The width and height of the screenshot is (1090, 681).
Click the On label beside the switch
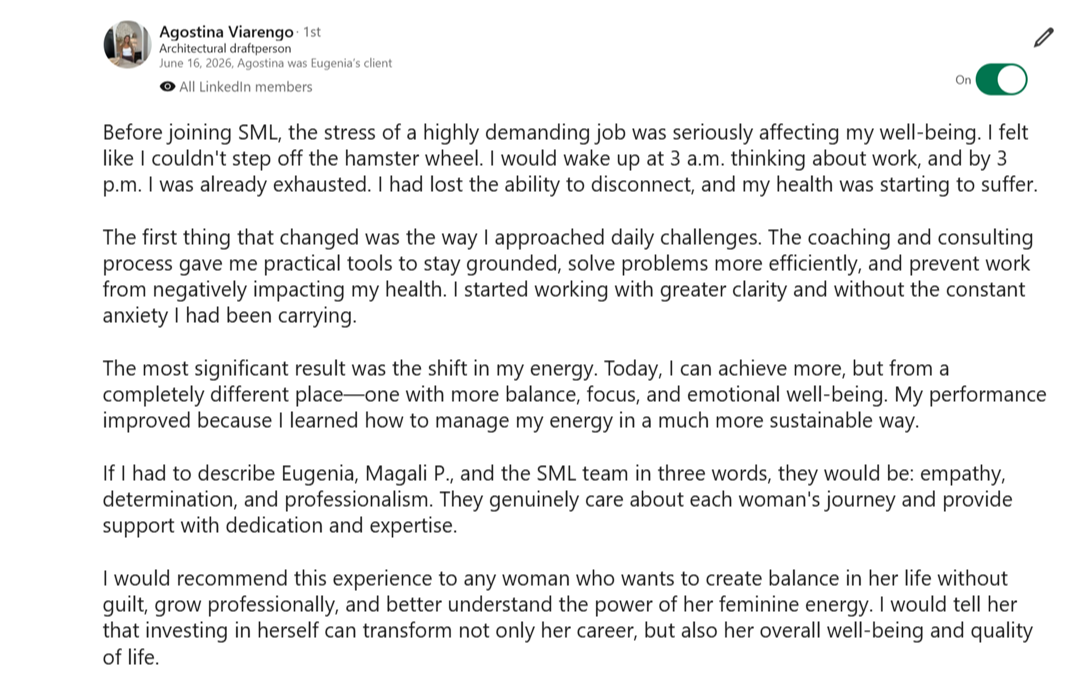pyautogui.click(x=963, y=80)
